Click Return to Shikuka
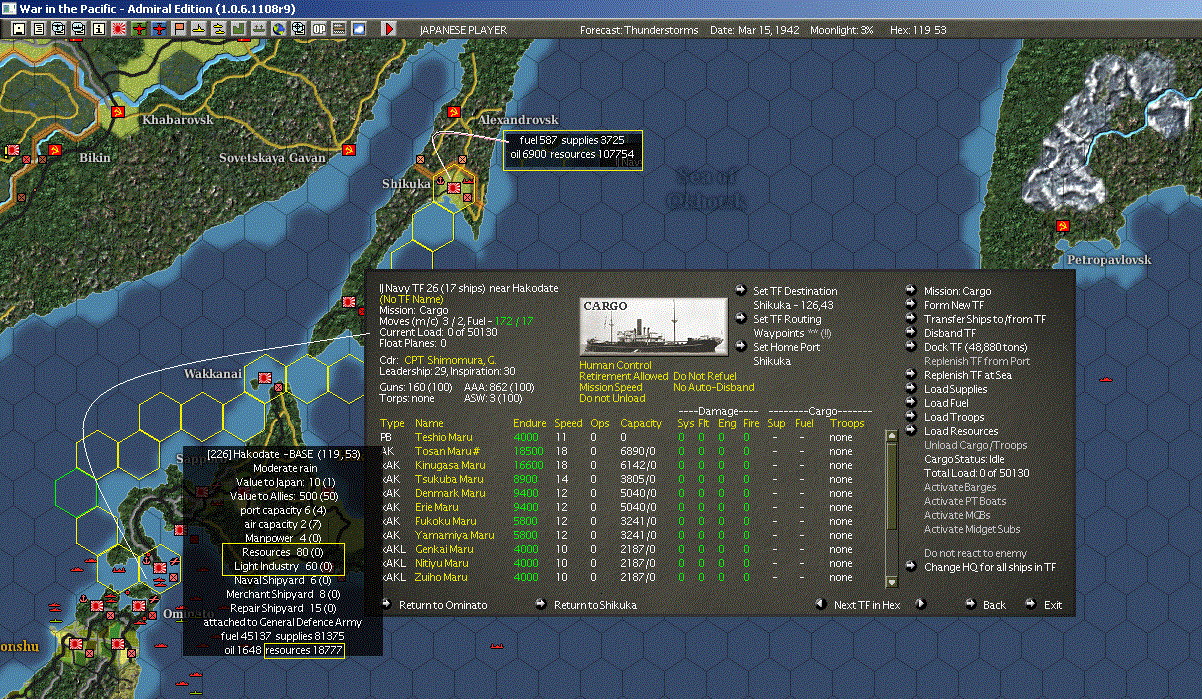This screenshot has height=699, width=1202. tap(595, 605)
